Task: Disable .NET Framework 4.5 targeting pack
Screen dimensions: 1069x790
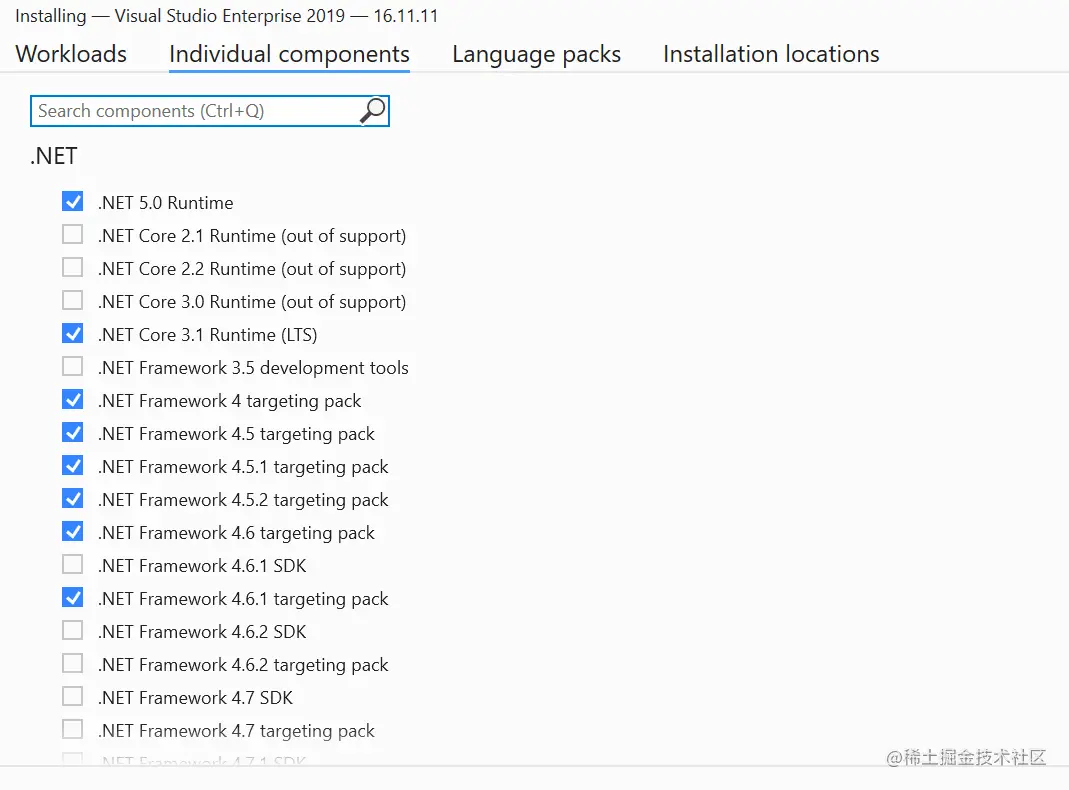Action: click(72, 432)
